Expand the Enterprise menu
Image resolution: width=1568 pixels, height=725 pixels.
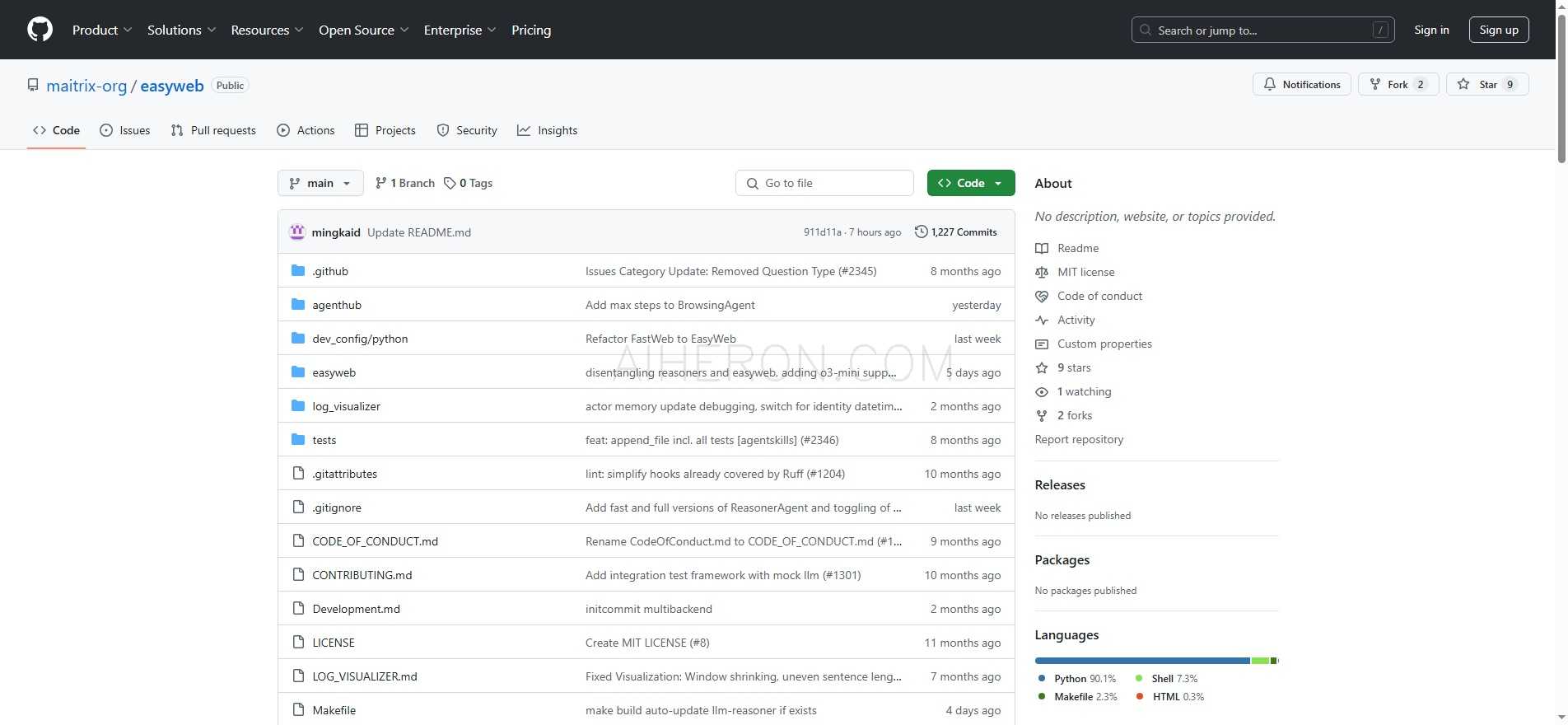[460, 30]
